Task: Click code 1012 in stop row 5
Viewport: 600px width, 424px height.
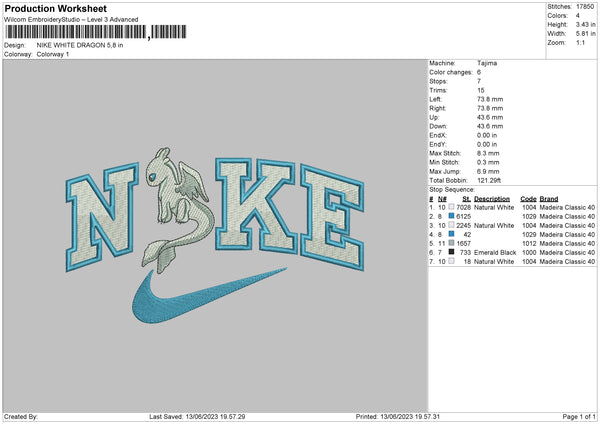Action: [x=529, y=243]
